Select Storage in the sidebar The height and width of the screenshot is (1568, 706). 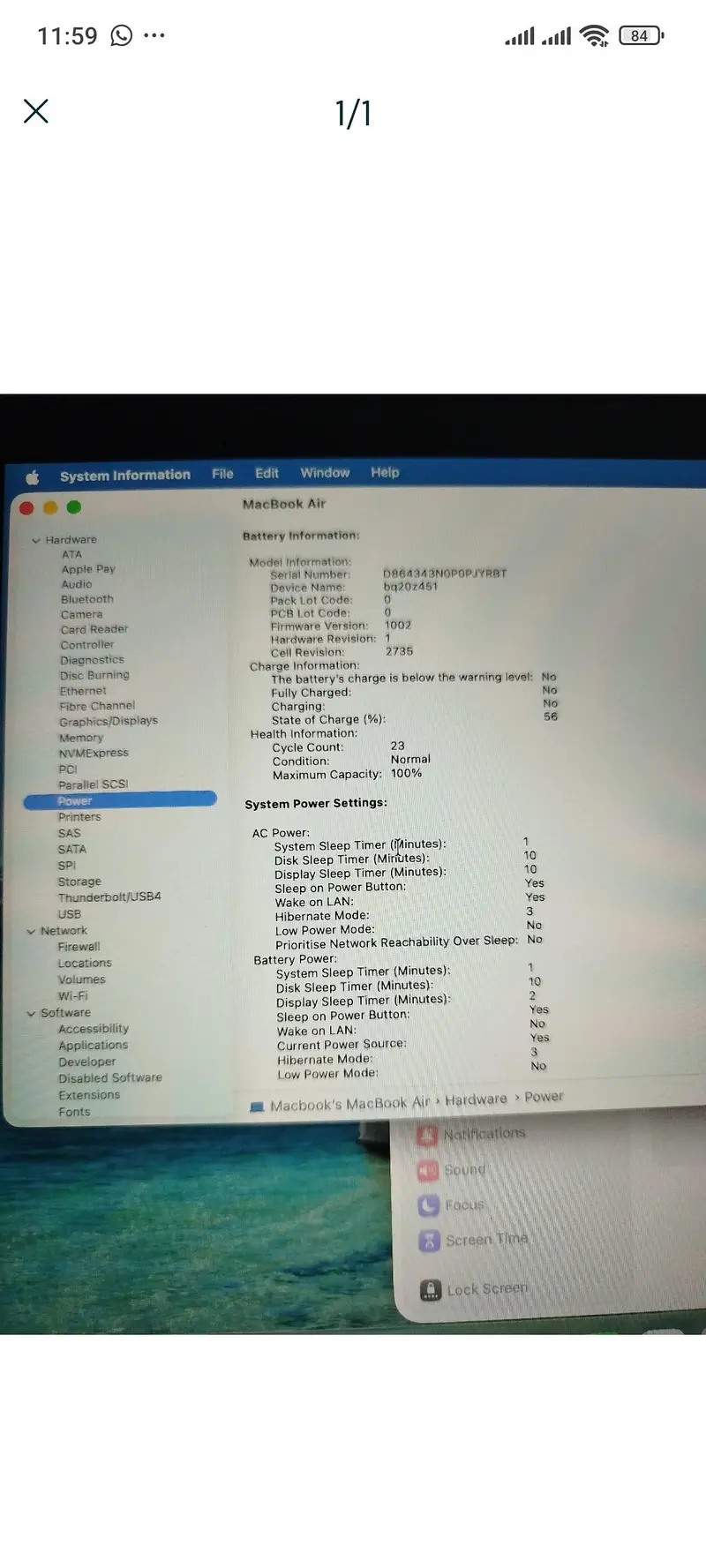pos(79,882)
